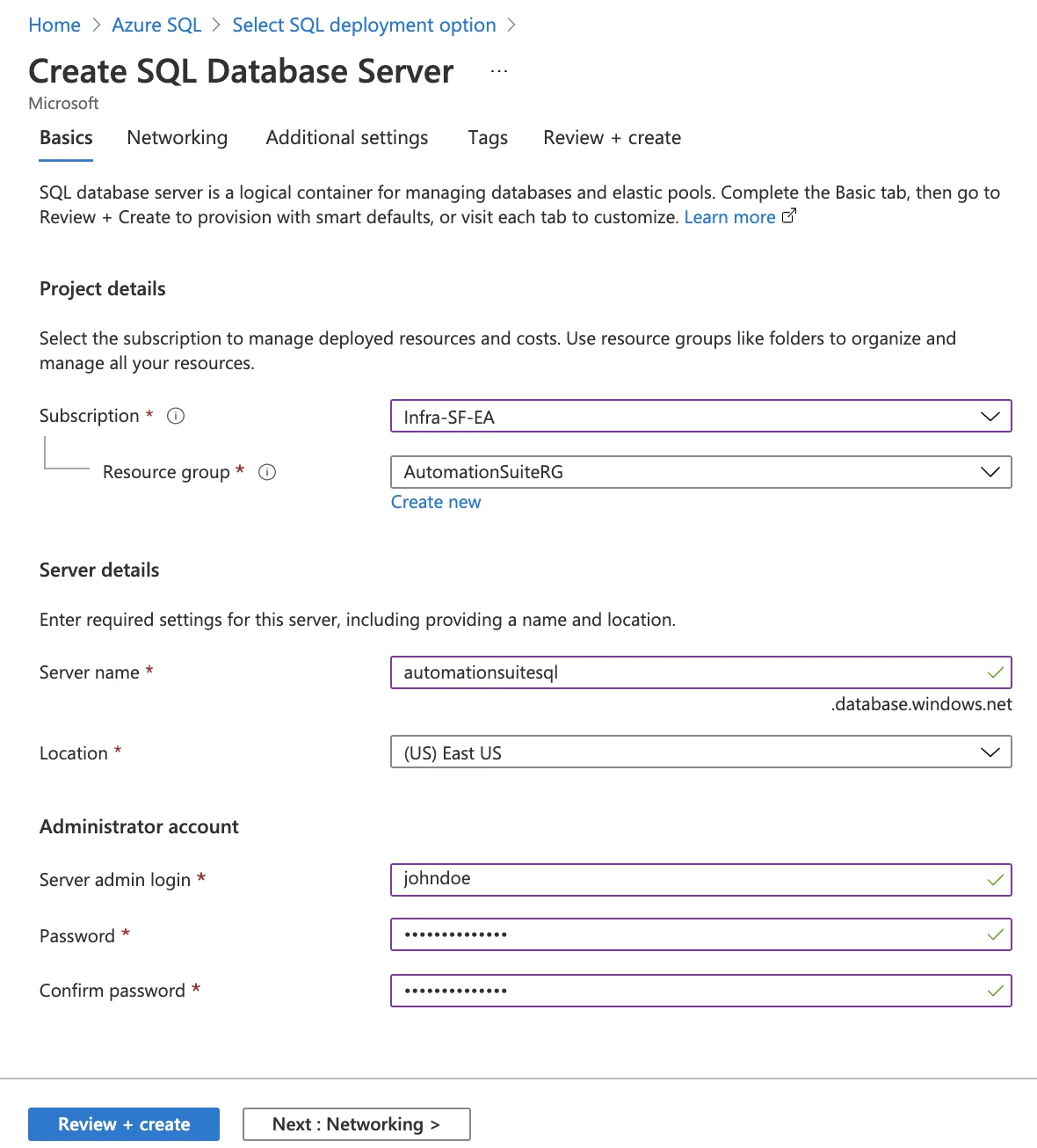Image resolution: width=1037 pixels, height=1148 pixels.
Task: Click the Next : Networking button
Action: click(x=357, y=1124)
